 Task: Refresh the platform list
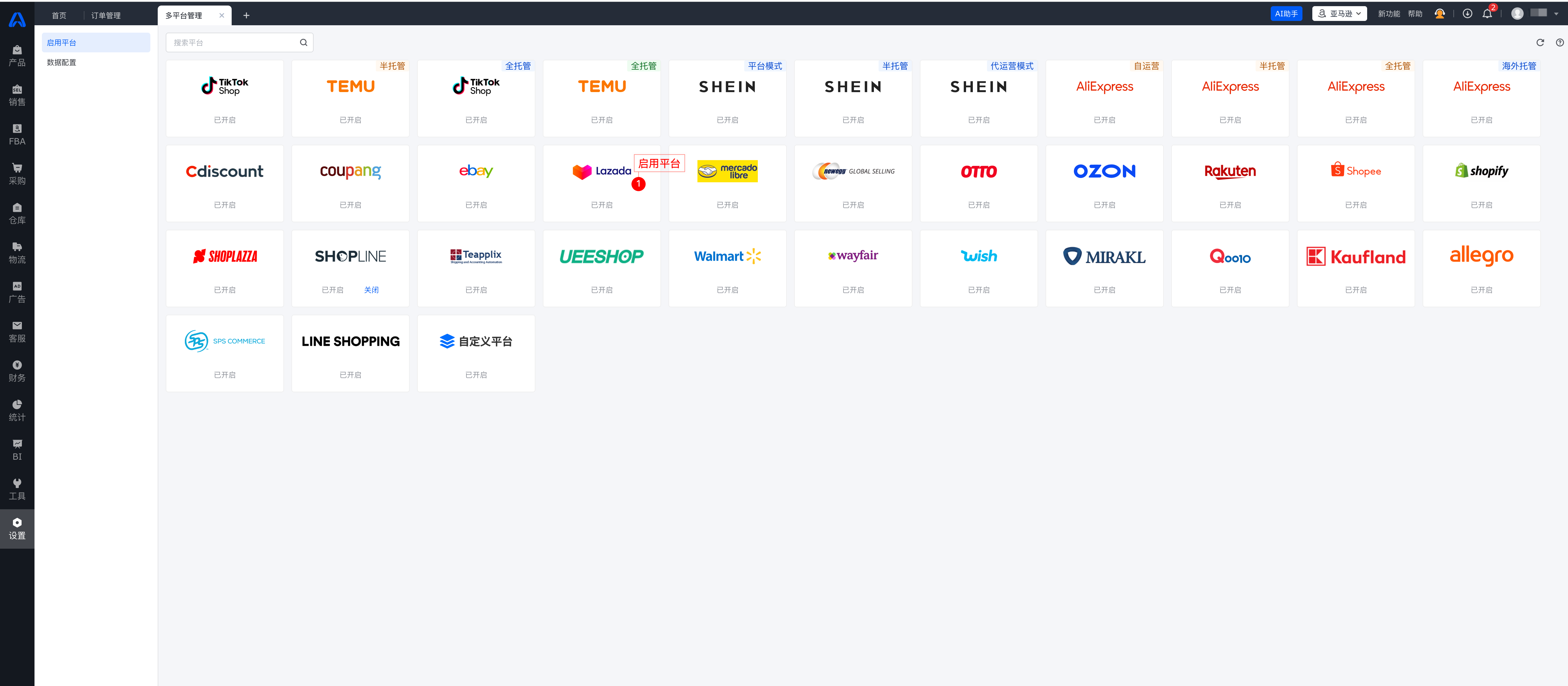click(x=1540, y=42)
